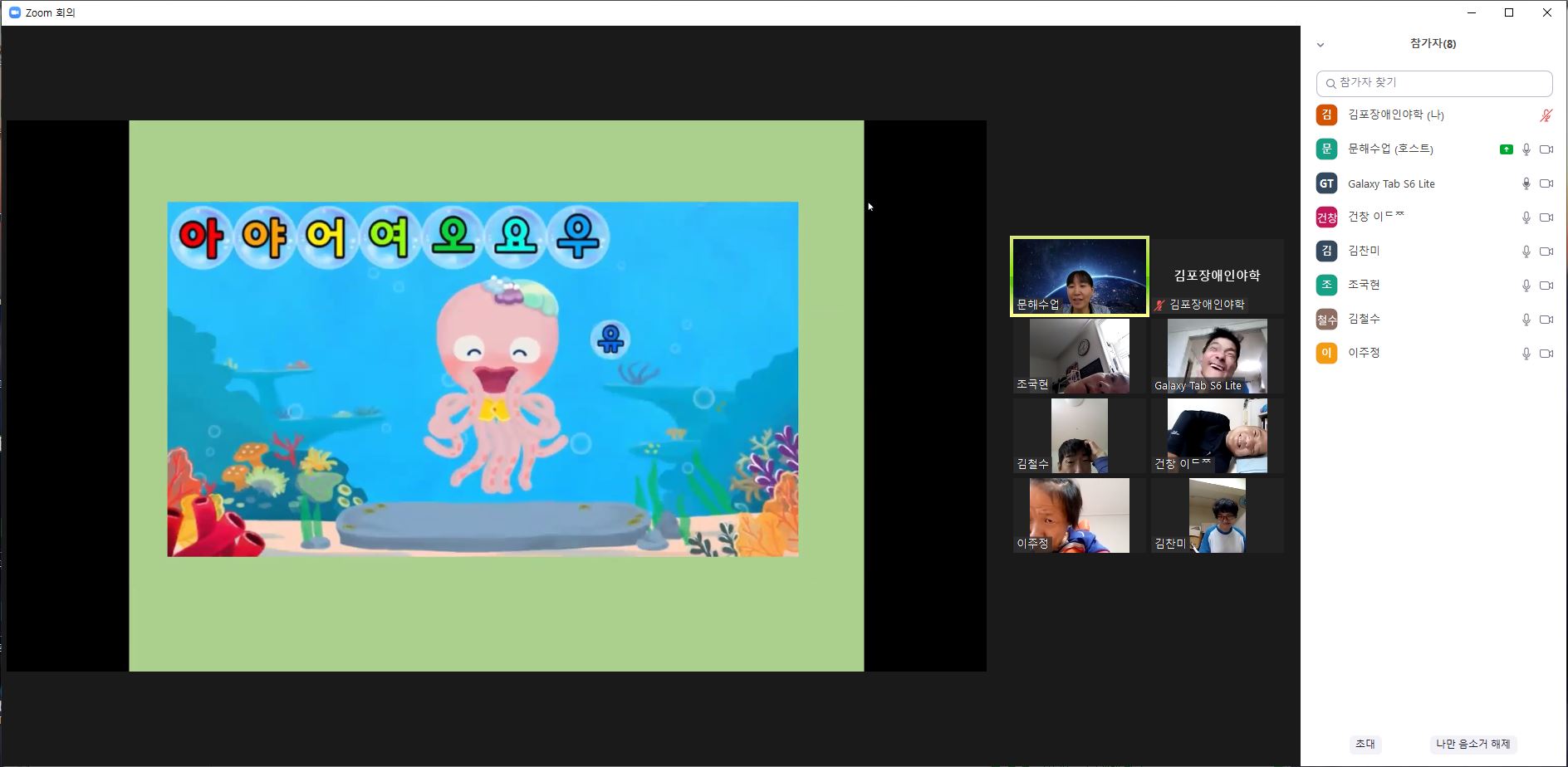
Task: Click camera icon in 문해수업 (호스트) row
Action: (1546, 149)
